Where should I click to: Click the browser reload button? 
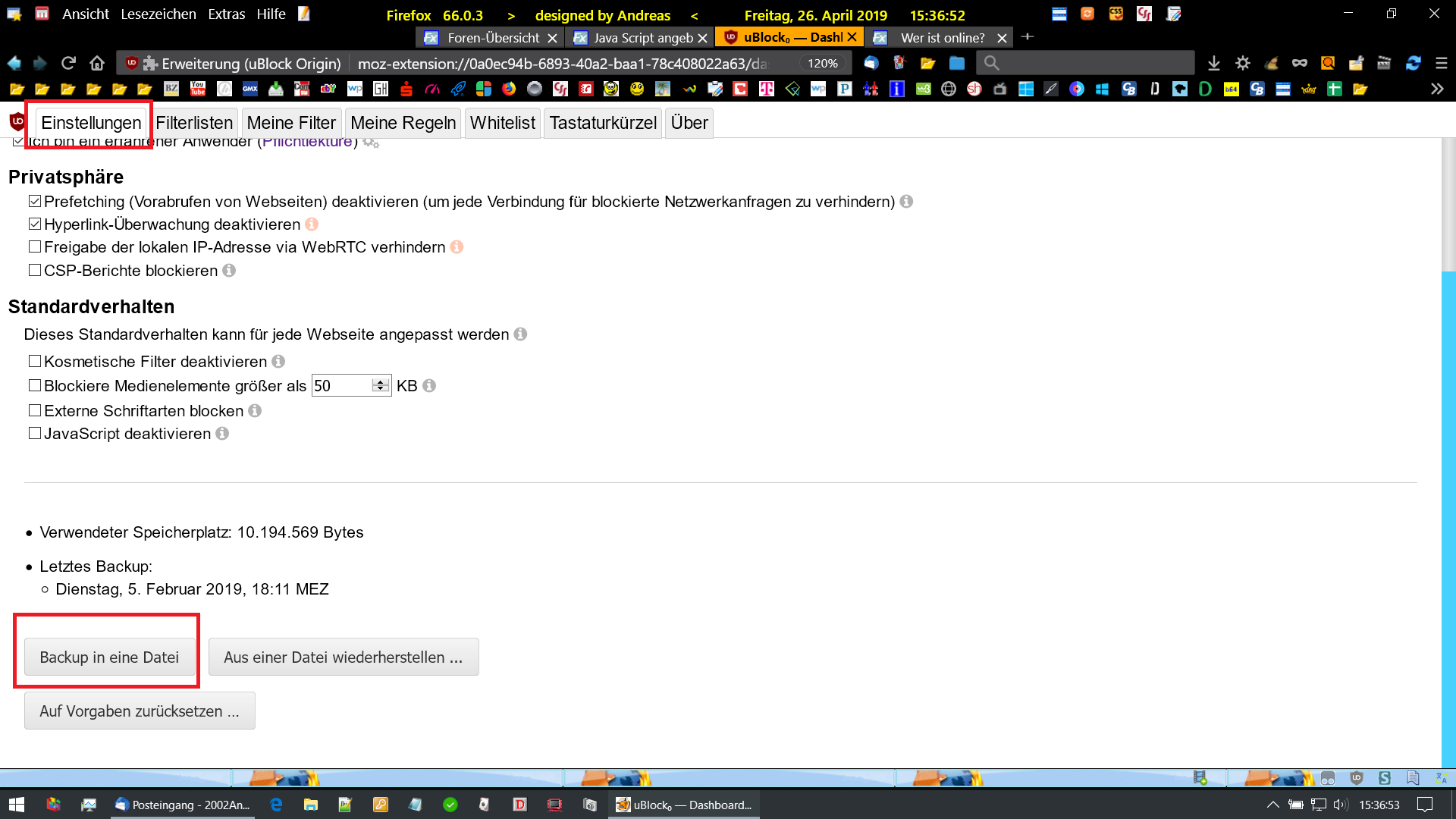coord(68,64)
